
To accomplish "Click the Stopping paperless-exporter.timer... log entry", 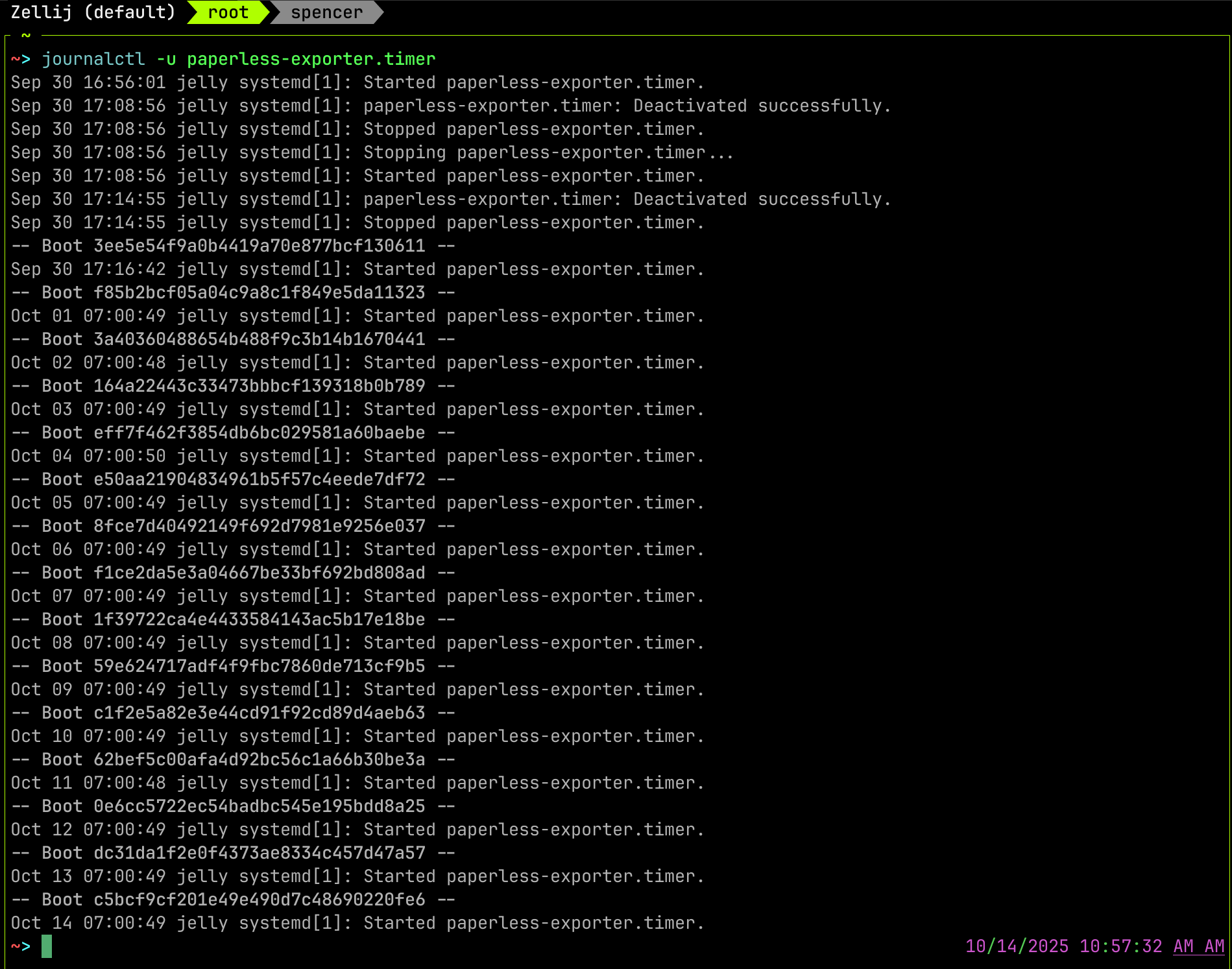I will point(548,152).
